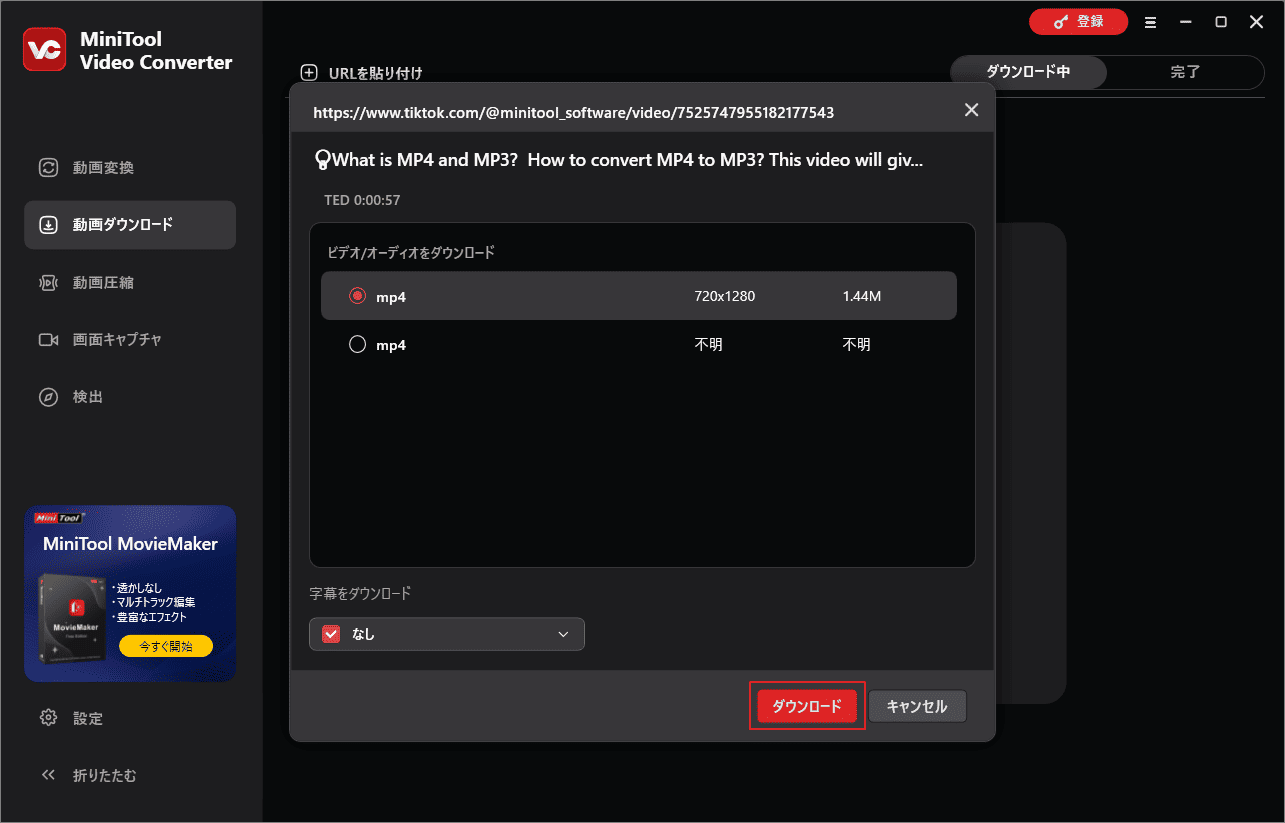This screenshot has height=823, width=1285.
Task: Click the TikTok URL text in dialog header
Action: pyautogui.click(x=573, y=113)
